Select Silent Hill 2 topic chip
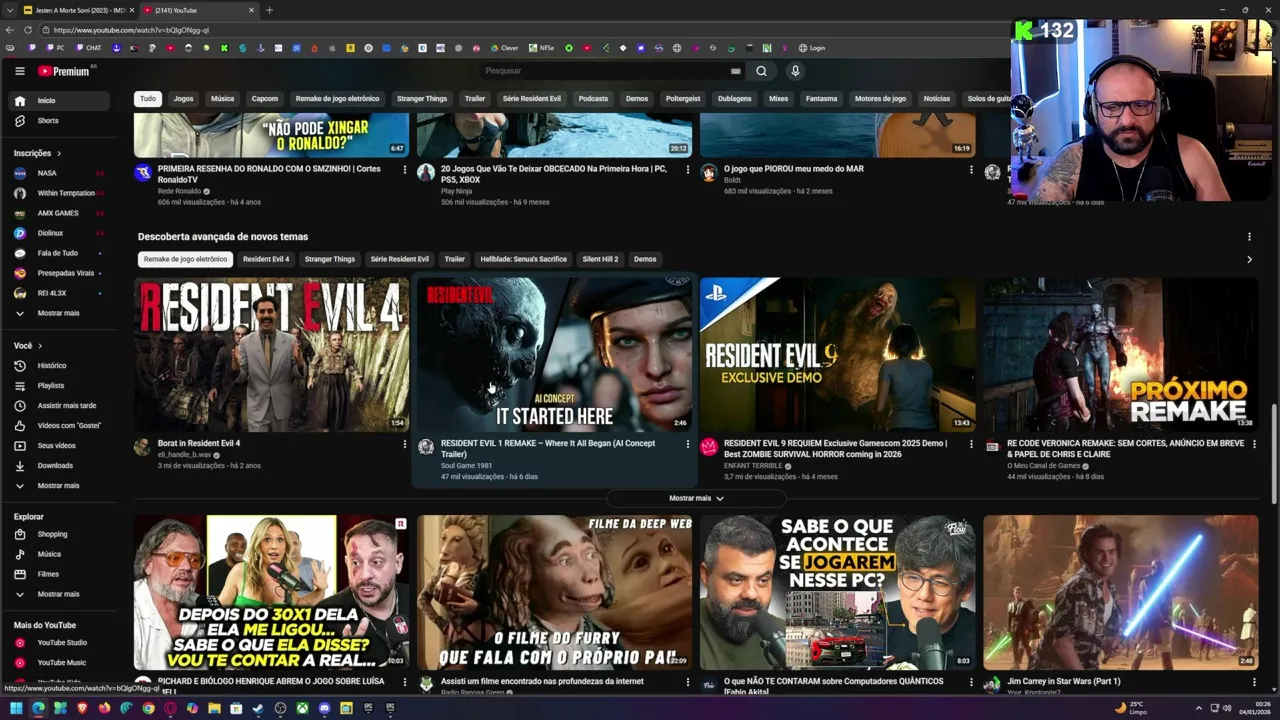 click(x=600, y=259)
